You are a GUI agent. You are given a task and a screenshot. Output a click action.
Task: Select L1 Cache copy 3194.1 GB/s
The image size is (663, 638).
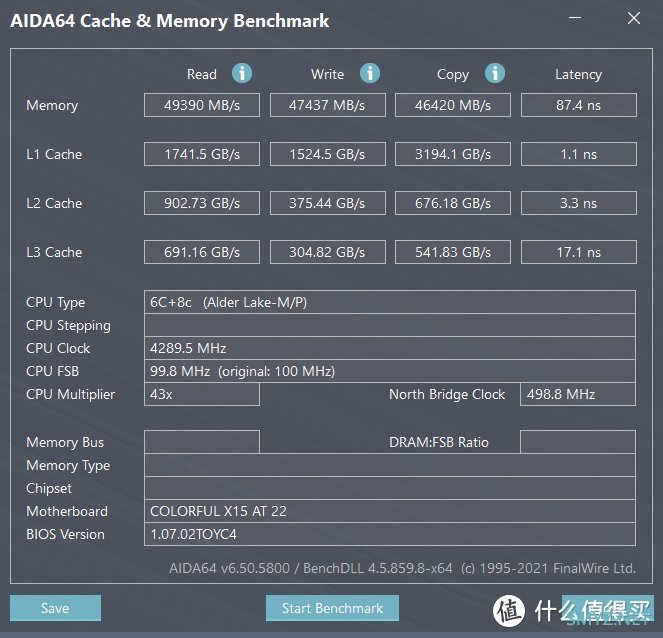[453, 154]
